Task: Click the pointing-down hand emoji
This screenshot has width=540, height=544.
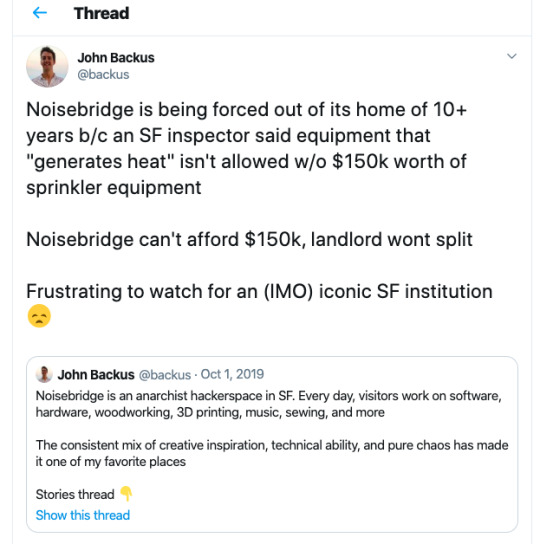Action: click(126, 494)
